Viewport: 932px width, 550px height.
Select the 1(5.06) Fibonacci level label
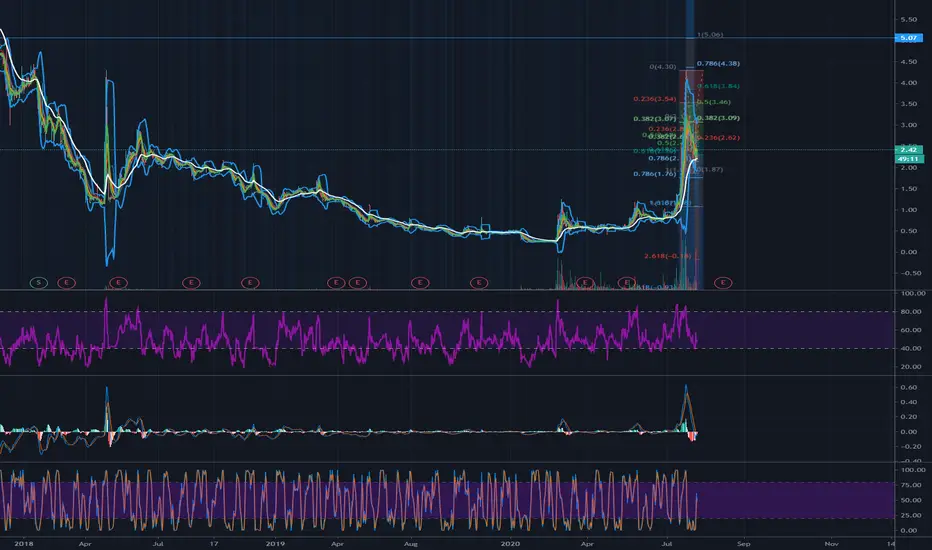click(710, 34)
